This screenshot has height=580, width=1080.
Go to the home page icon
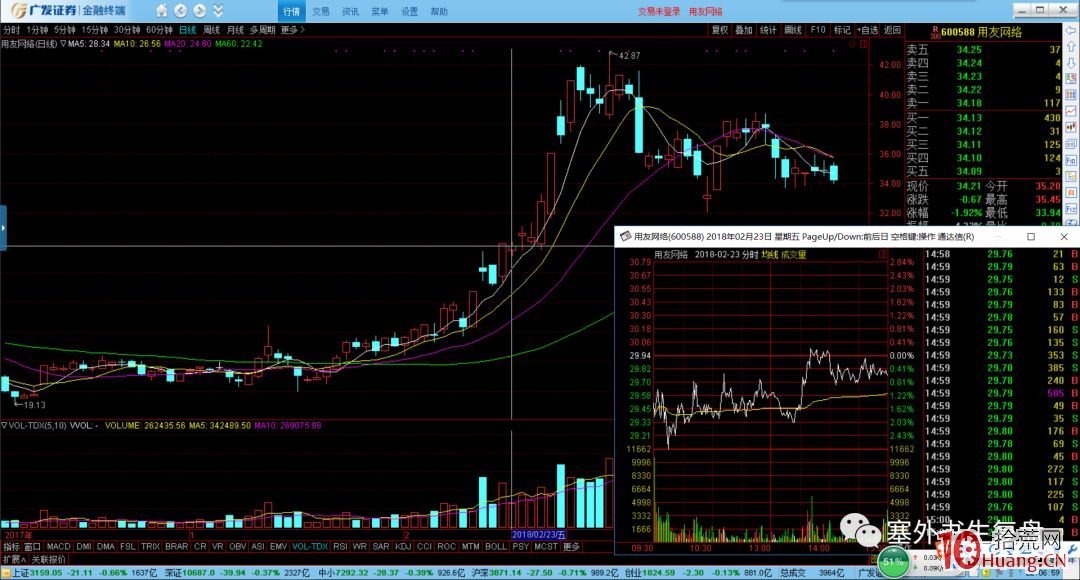point(161,10)
